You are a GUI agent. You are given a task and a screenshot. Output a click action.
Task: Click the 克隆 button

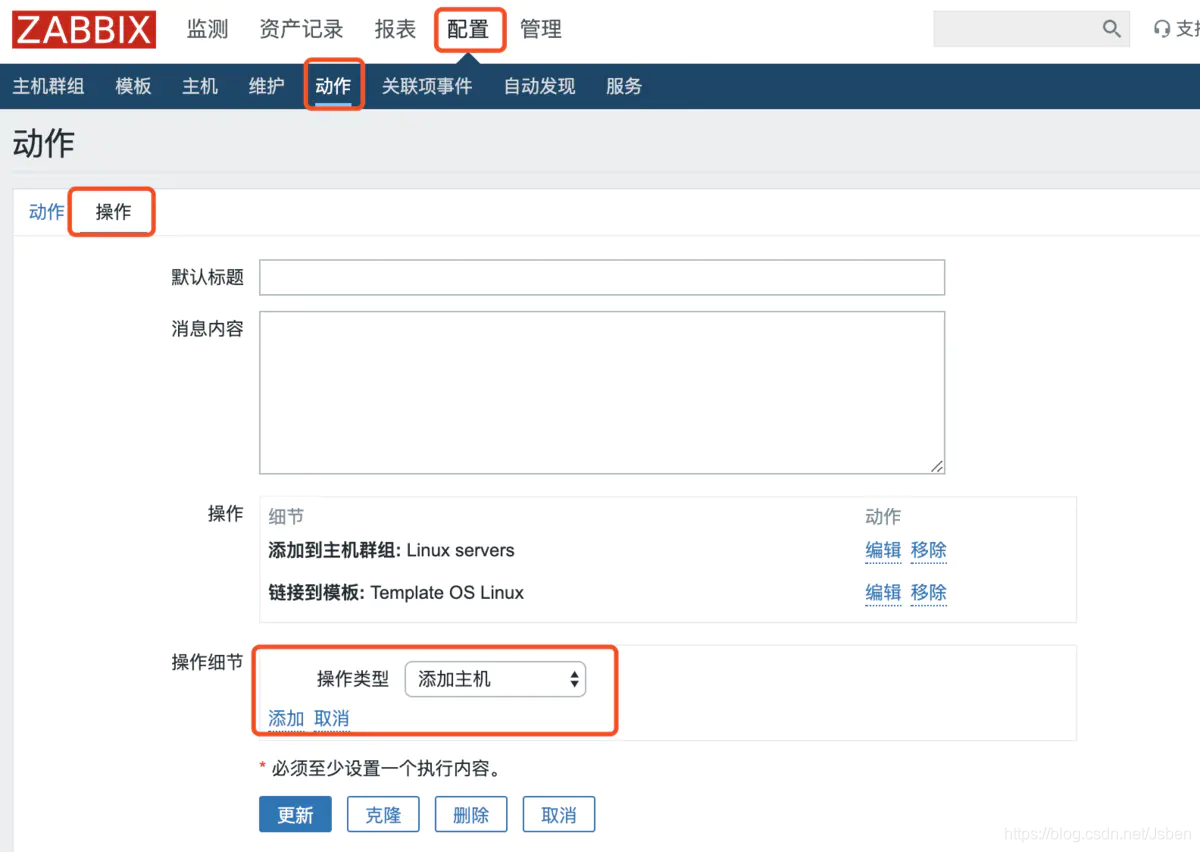pyautogui.click(x=383, y=815)
